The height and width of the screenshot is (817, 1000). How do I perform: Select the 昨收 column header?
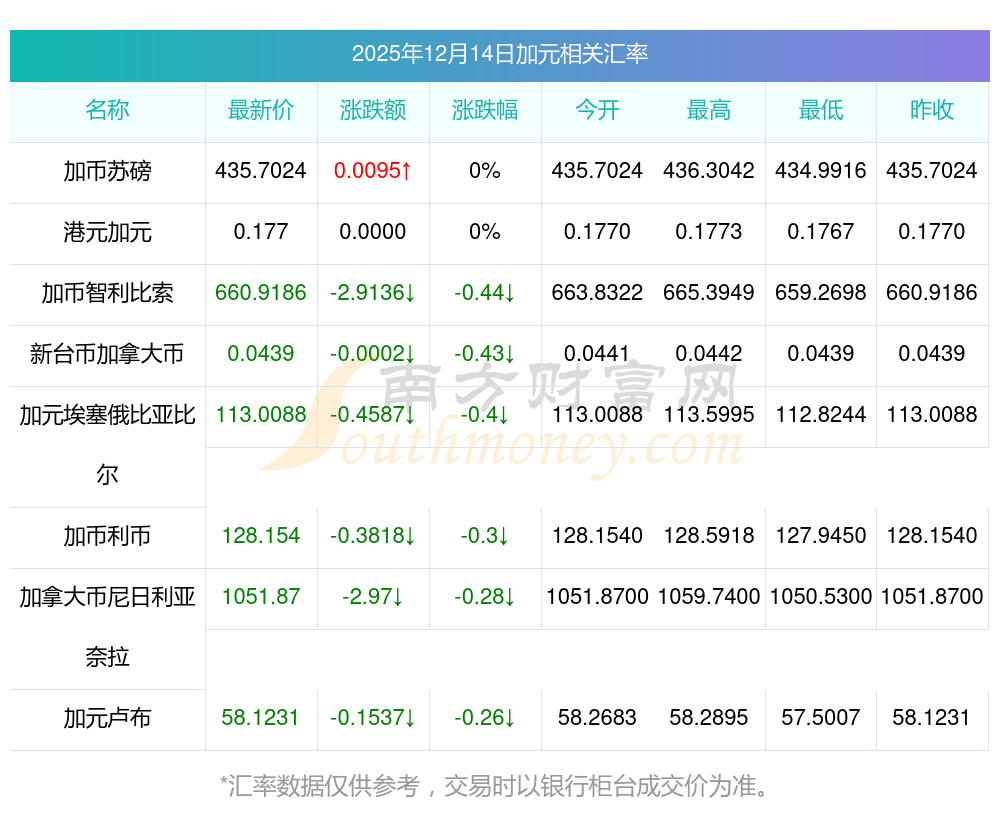[x=932, y=111]
